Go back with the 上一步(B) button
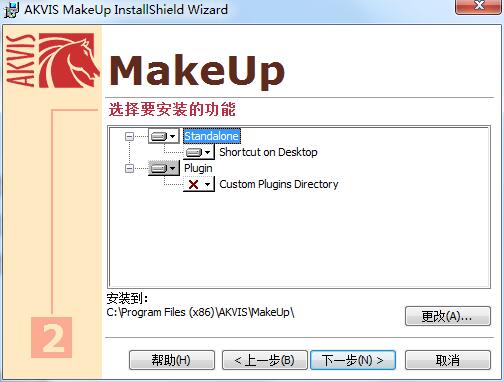 click(x=264, y=360)
